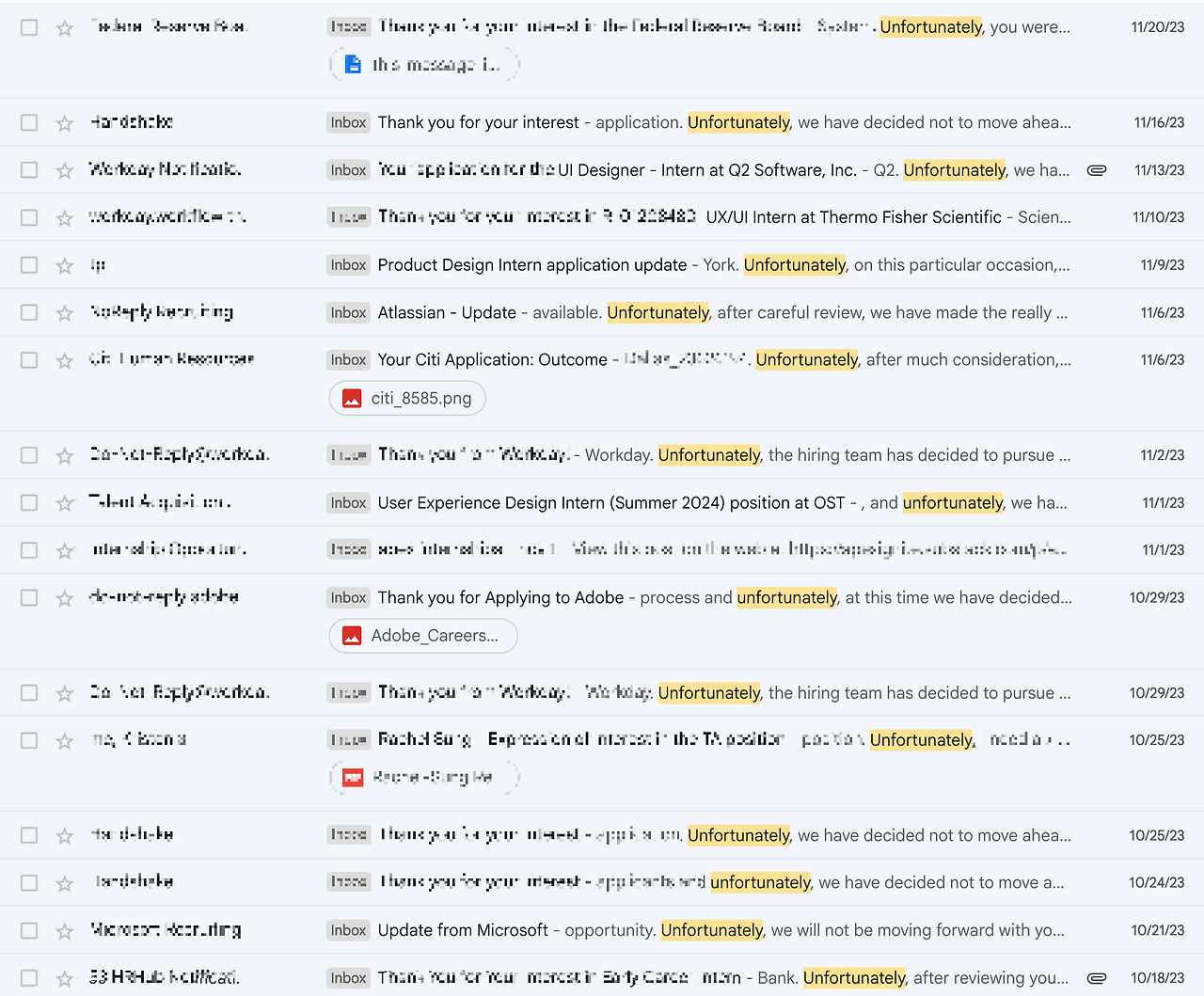Select the checkbox for the Citi Application email
The image size is (1204, 996).
click(x=28, y=359)
